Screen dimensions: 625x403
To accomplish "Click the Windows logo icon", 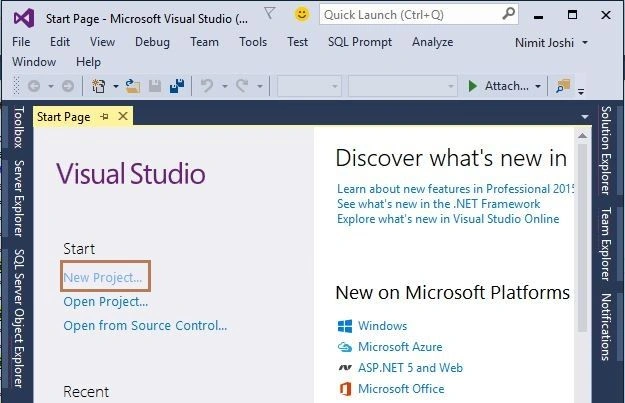I will tap(345, 326).
